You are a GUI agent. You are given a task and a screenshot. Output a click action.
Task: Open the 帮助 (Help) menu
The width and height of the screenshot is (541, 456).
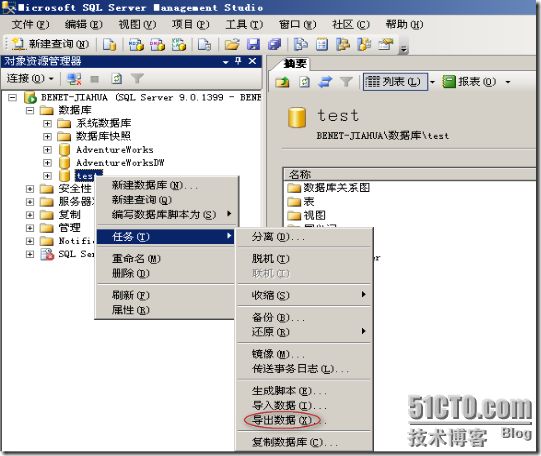404,24
